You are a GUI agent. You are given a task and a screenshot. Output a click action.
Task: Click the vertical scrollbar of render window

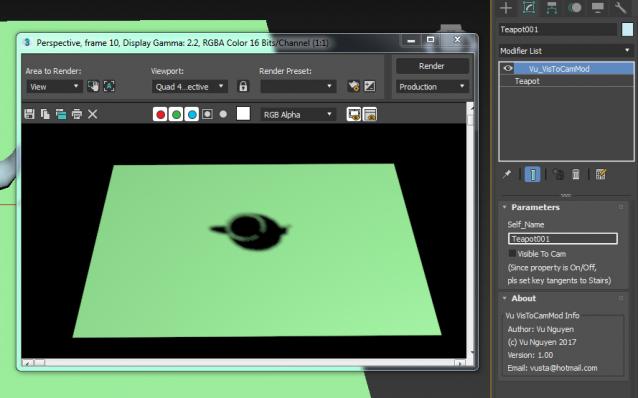click(471, 230)
